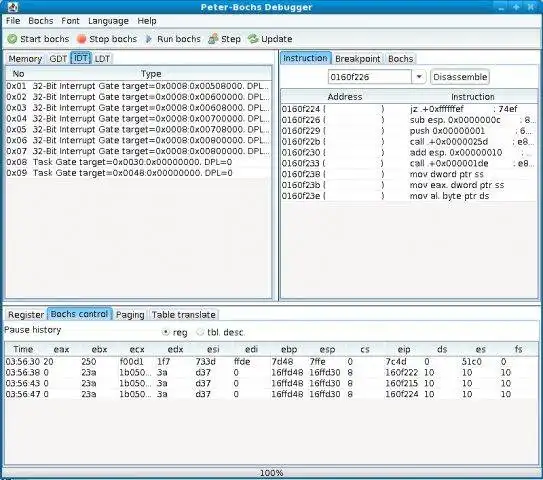Select IDT row 0x08 Task Gate
Viewport: 543px width, 480px height.
139,162
